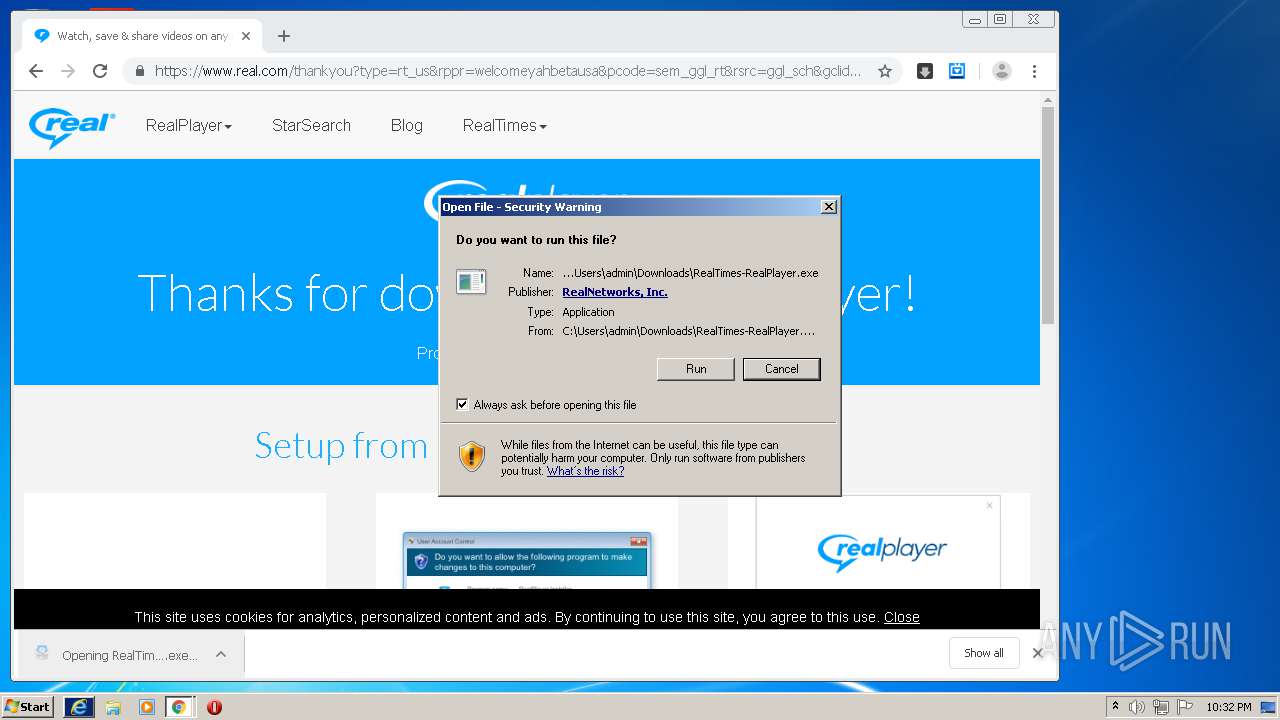Click the Run button

pyautogui.click(x=696, y=369)
